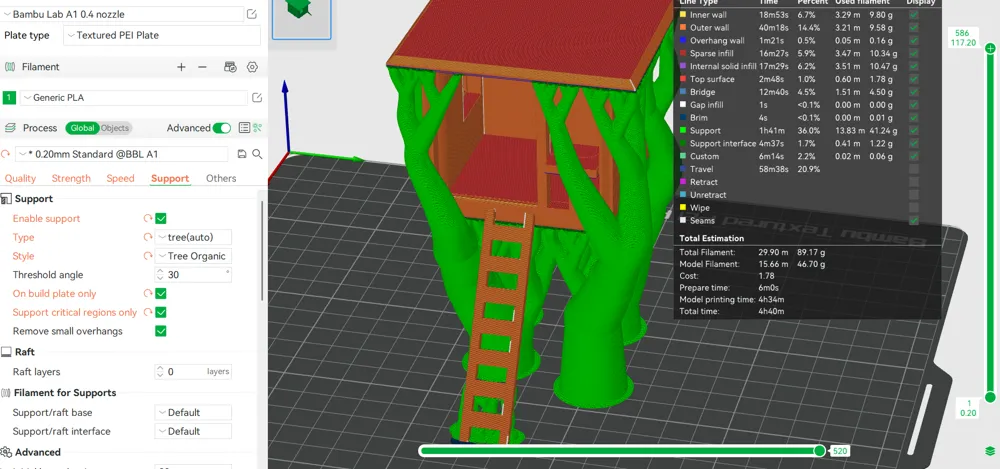Reset support Type to default
This screenshot has height=469, width=1000.
tap(147, 237)
